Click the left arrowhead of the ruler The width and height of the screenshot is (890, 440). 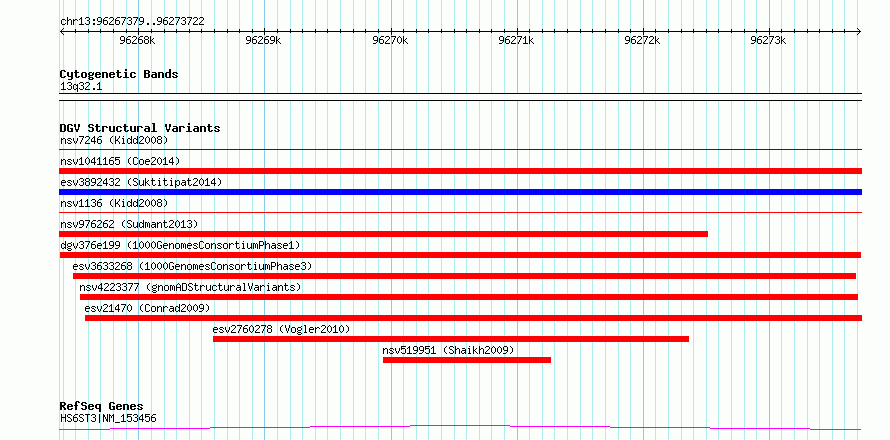click(62, 31)
